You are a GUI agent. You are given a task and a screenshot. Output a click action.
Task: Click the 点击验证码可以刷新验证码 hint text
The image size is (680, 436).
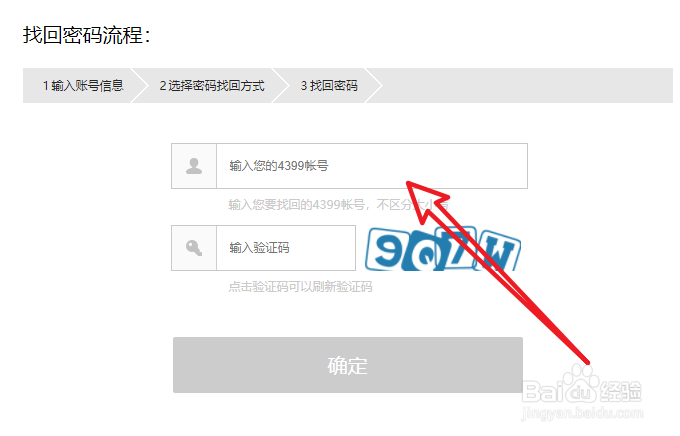(301, 287)
